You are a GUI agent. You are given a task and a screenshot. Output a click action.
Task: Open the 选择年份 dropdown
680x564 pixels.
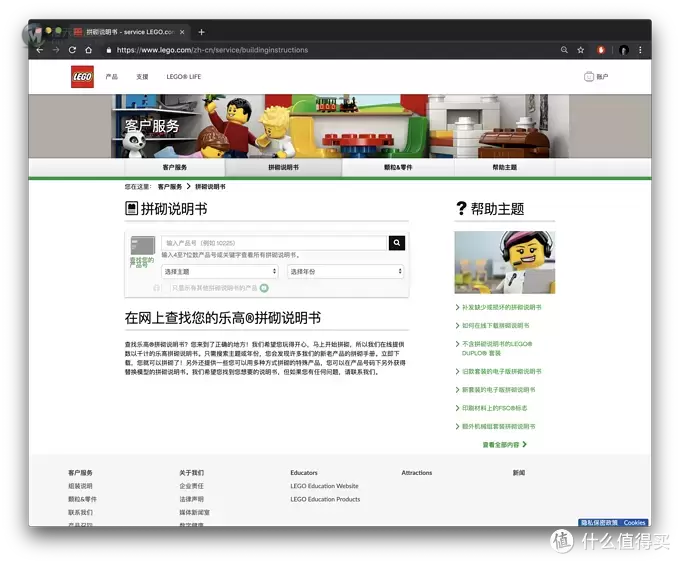(x=346, y=271)
